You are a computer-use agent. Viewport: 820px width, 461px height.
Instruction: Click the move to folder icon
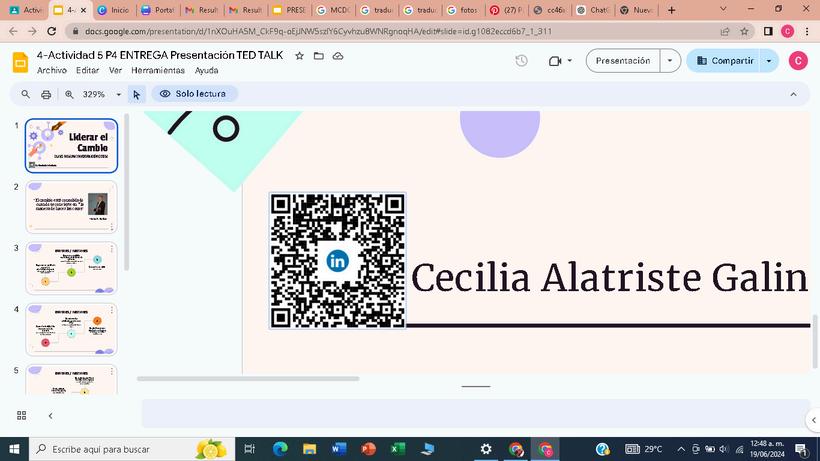click(x=318, y=56)
